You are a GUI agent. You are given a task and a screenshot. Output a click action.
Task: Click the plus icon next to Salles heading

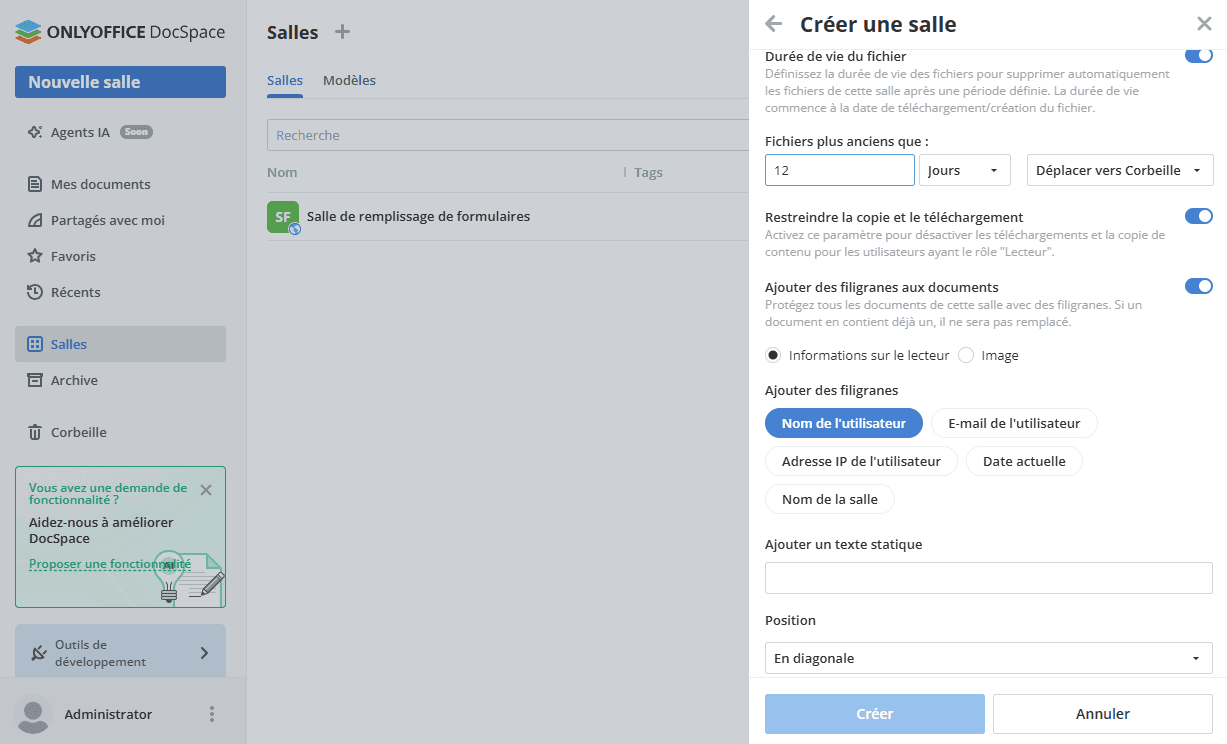pyautogui.click(x=342, y=32)
